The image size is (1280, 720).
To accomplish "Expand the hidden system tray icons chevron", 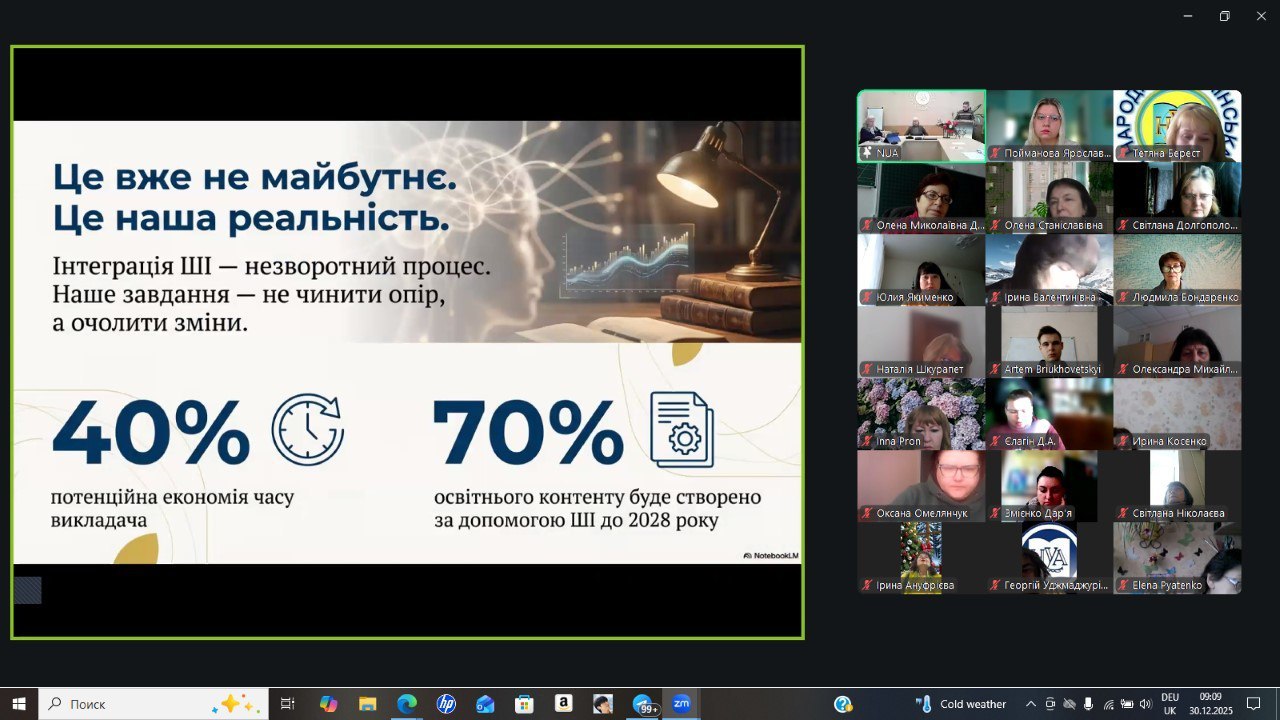I will click(1030, 704).
